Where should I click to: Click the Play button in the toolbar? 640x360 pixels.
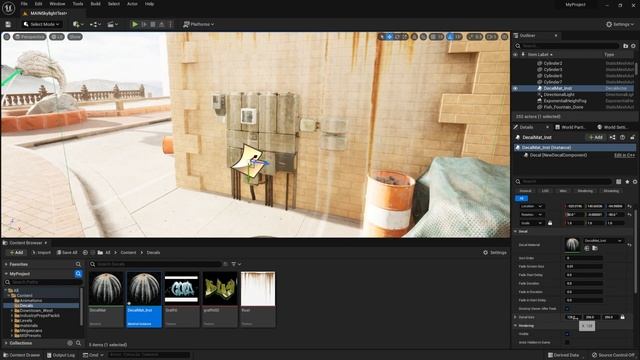[135, 24]
